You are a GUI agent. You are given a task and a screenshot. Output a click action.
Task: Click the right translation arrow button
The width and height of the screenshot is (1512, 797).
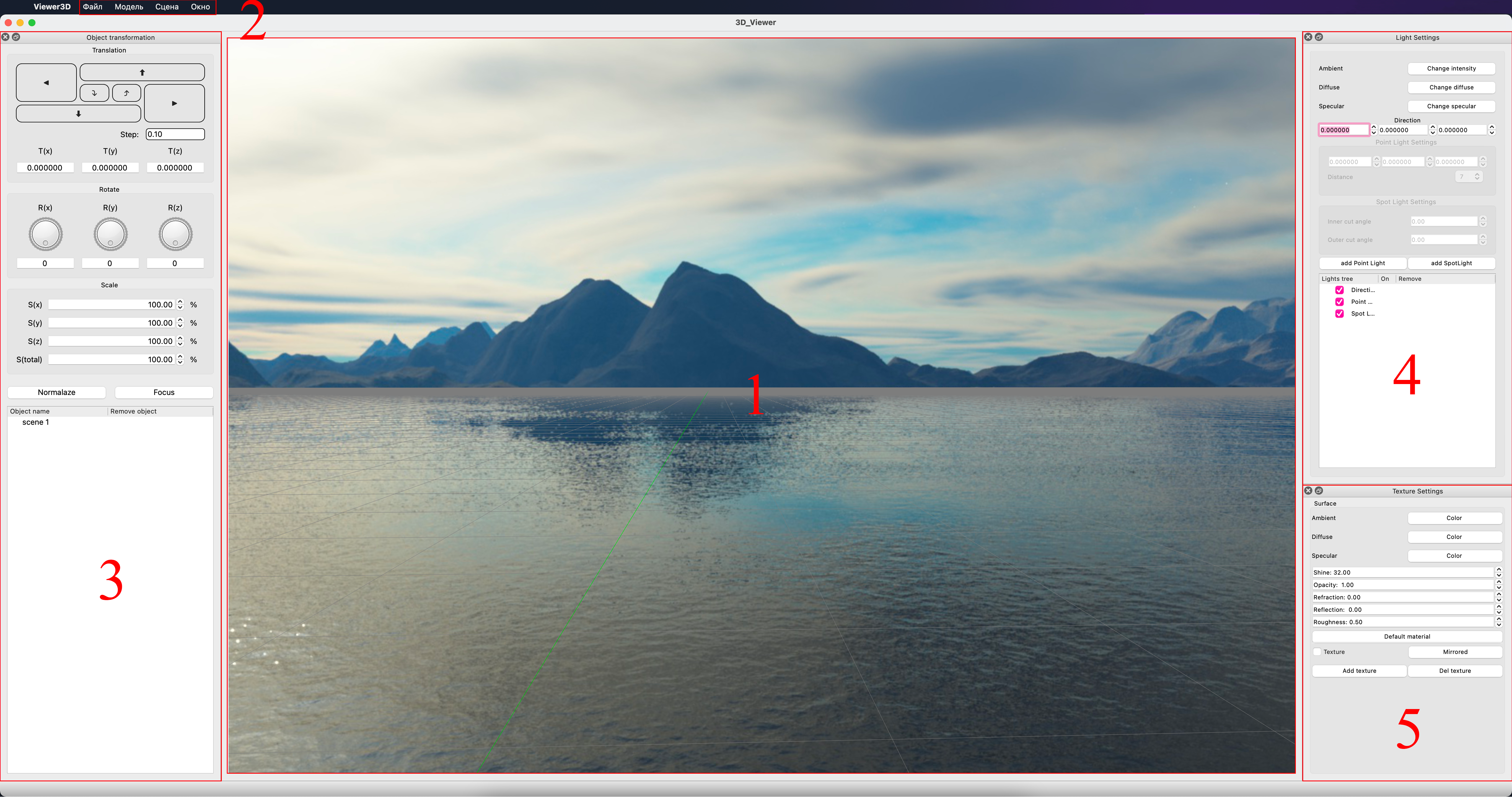pos(174,103)
